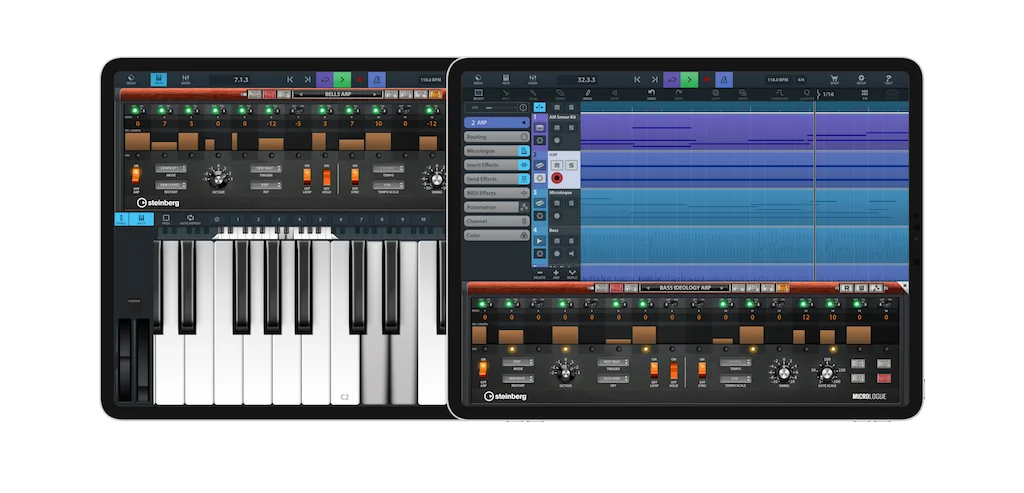
Task: Flip the SYNC switch on the right iPad arpeggiator
Action: pyautogui.click(x=702, y=370)
